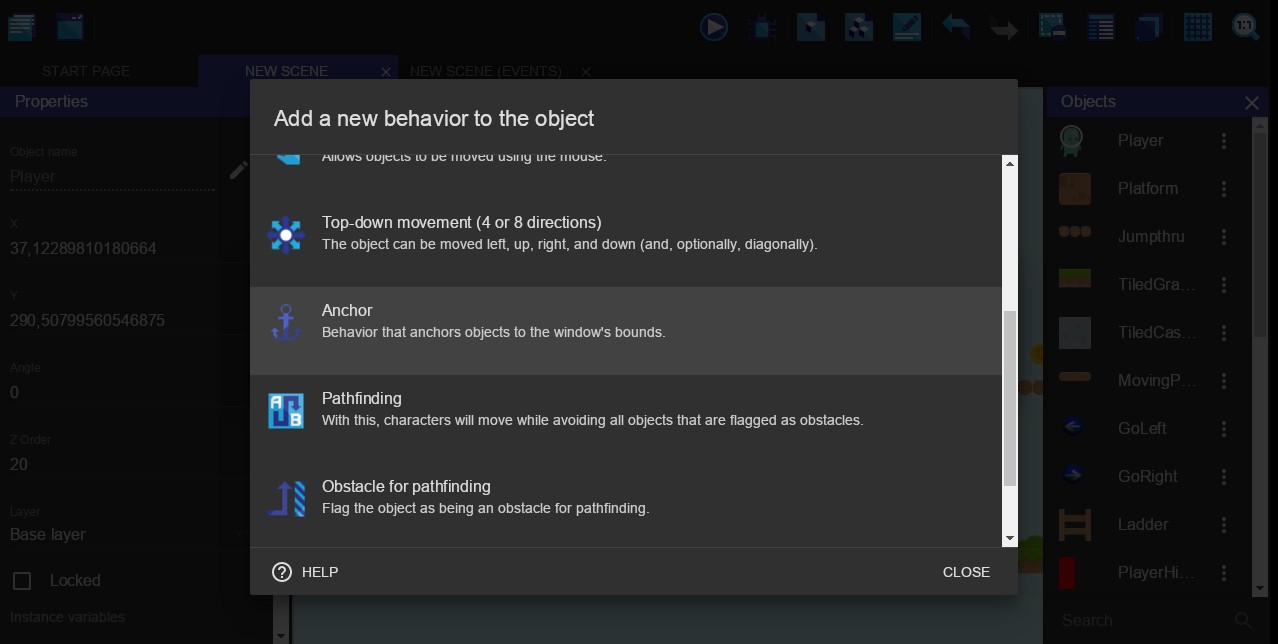
Task: Click the Y position value field
Action: (126, 321)
